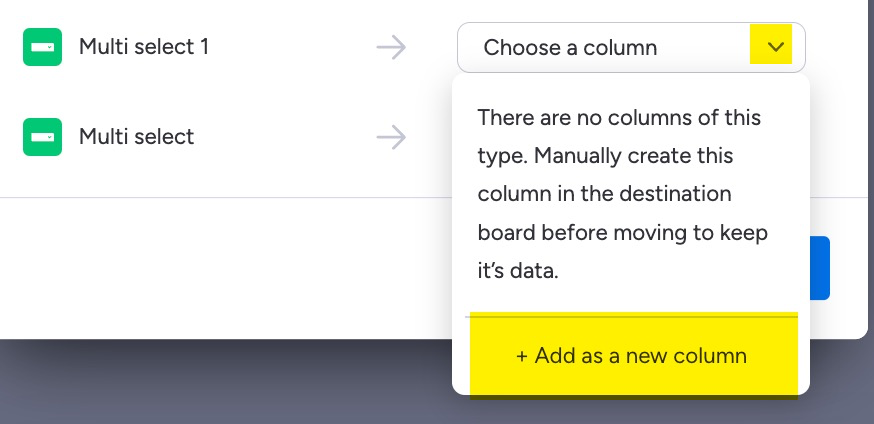This screenshot has height=424, width=874.
Task: Collapse the dropdown using the yellow chevron arrow
Action: coord(771,46)
